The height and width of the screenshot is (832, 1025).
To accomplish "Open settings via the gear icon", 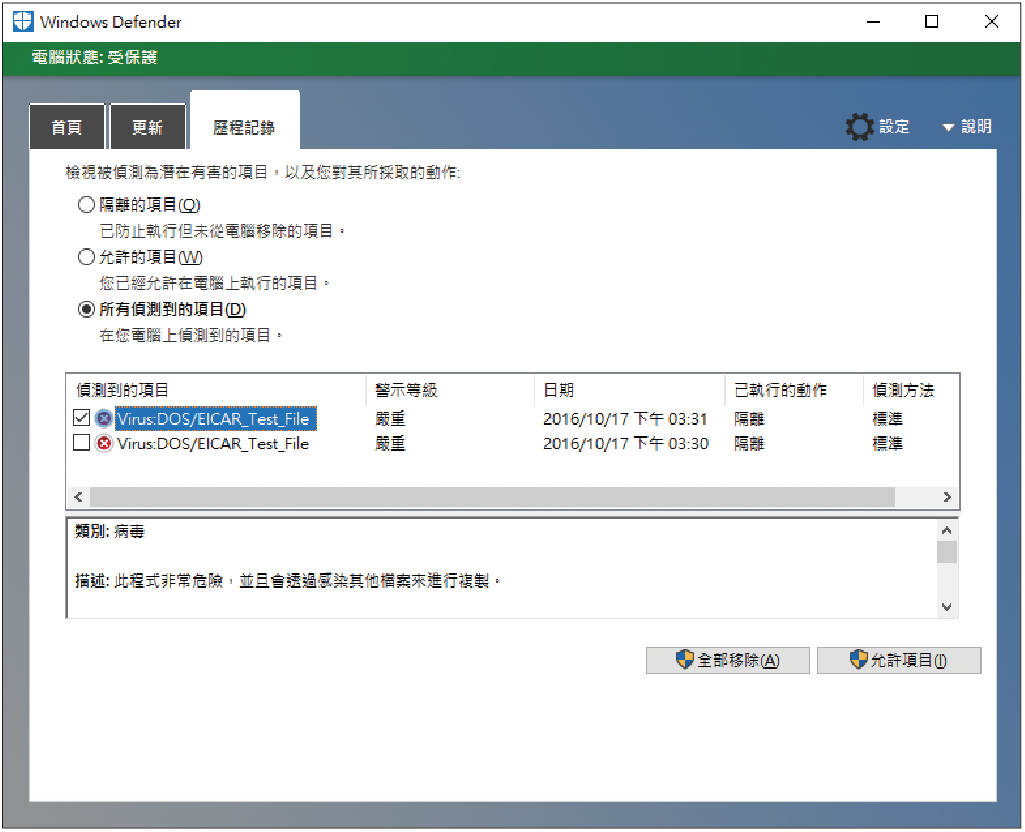I will pos(859,126).
